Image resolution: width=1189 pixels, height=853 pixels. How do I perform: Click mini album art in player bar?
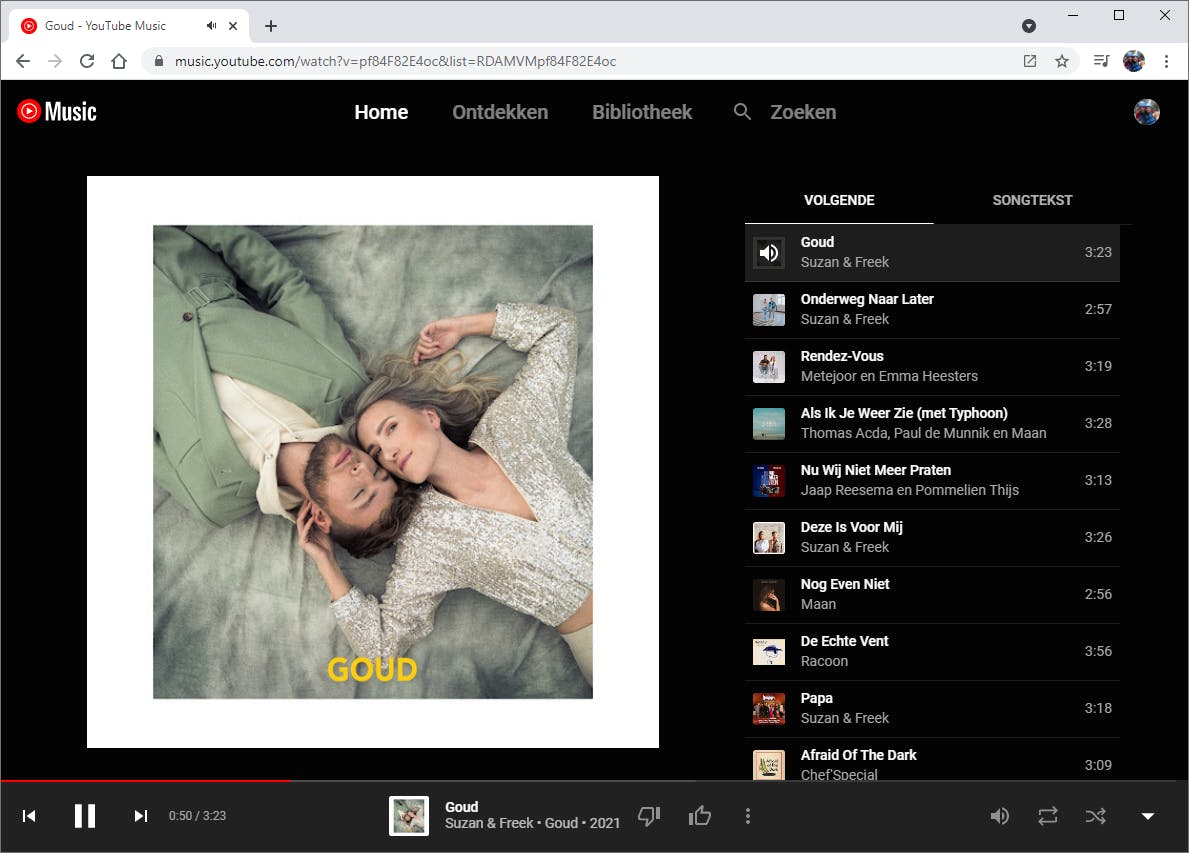point(409,816)
